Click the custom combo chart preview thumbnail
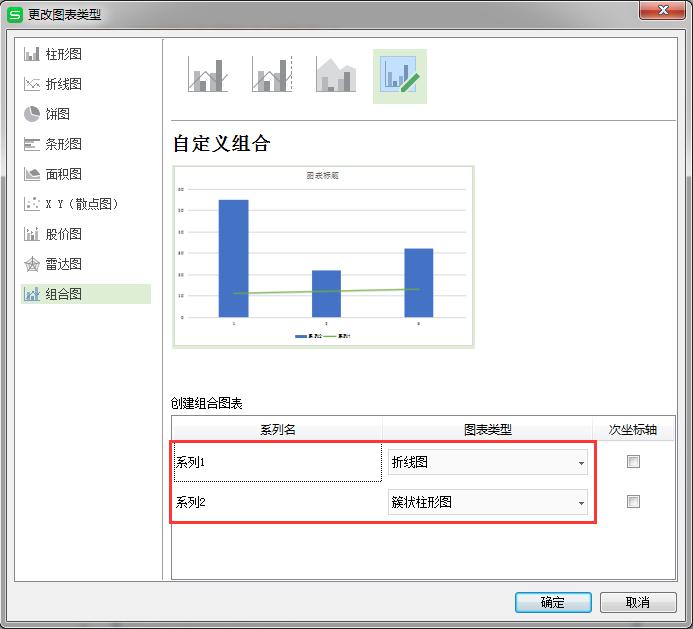Image resolution: width=693 pixels, height=629 pixels. point(323,257)
